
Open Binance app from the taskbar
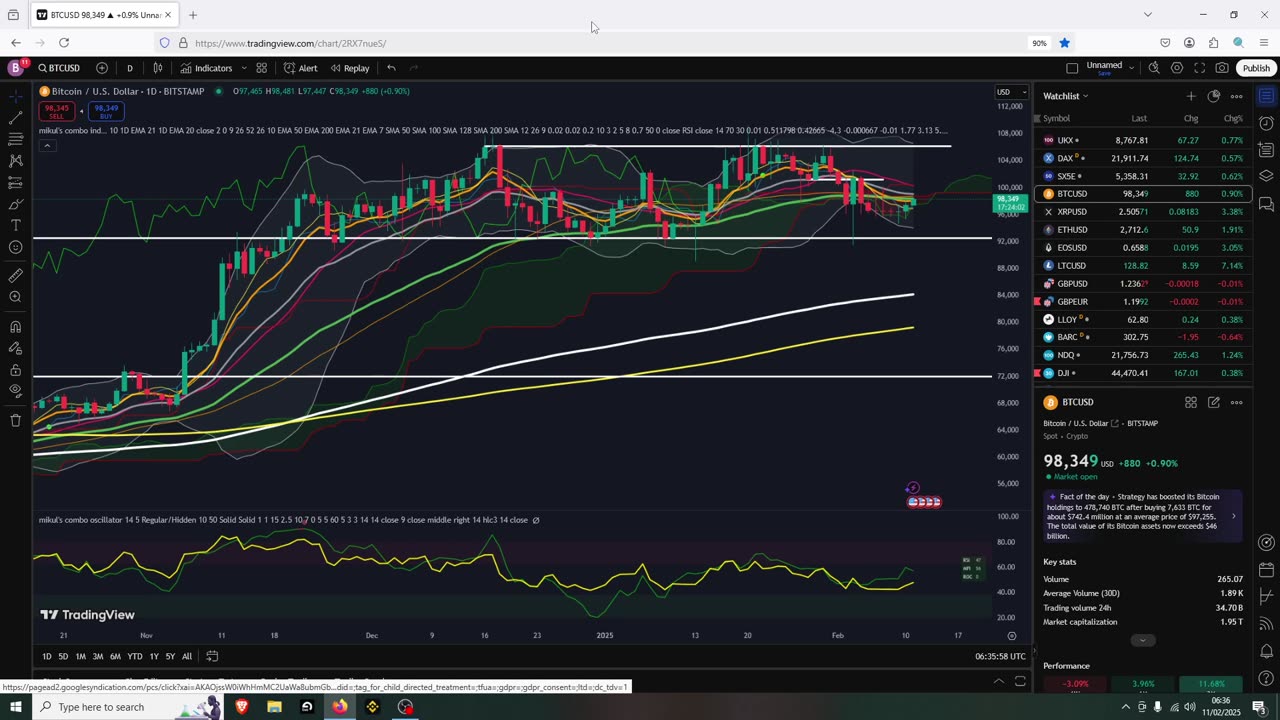pos(373,707)
